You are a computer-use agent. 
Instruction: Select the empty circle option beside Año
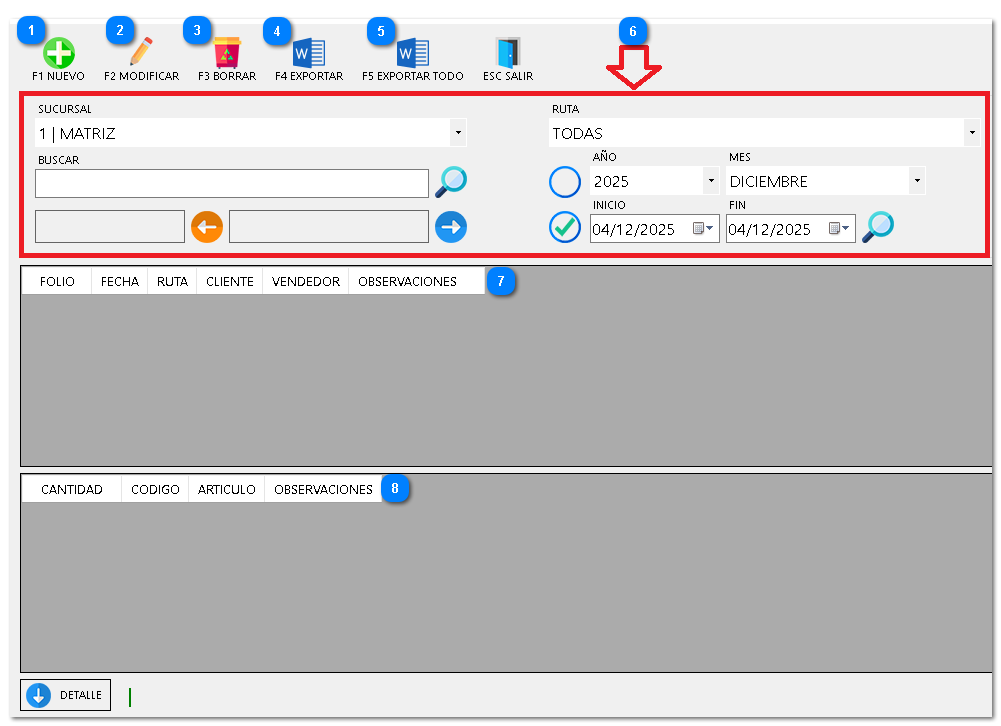pyautogui.click(x=565, y=182)
